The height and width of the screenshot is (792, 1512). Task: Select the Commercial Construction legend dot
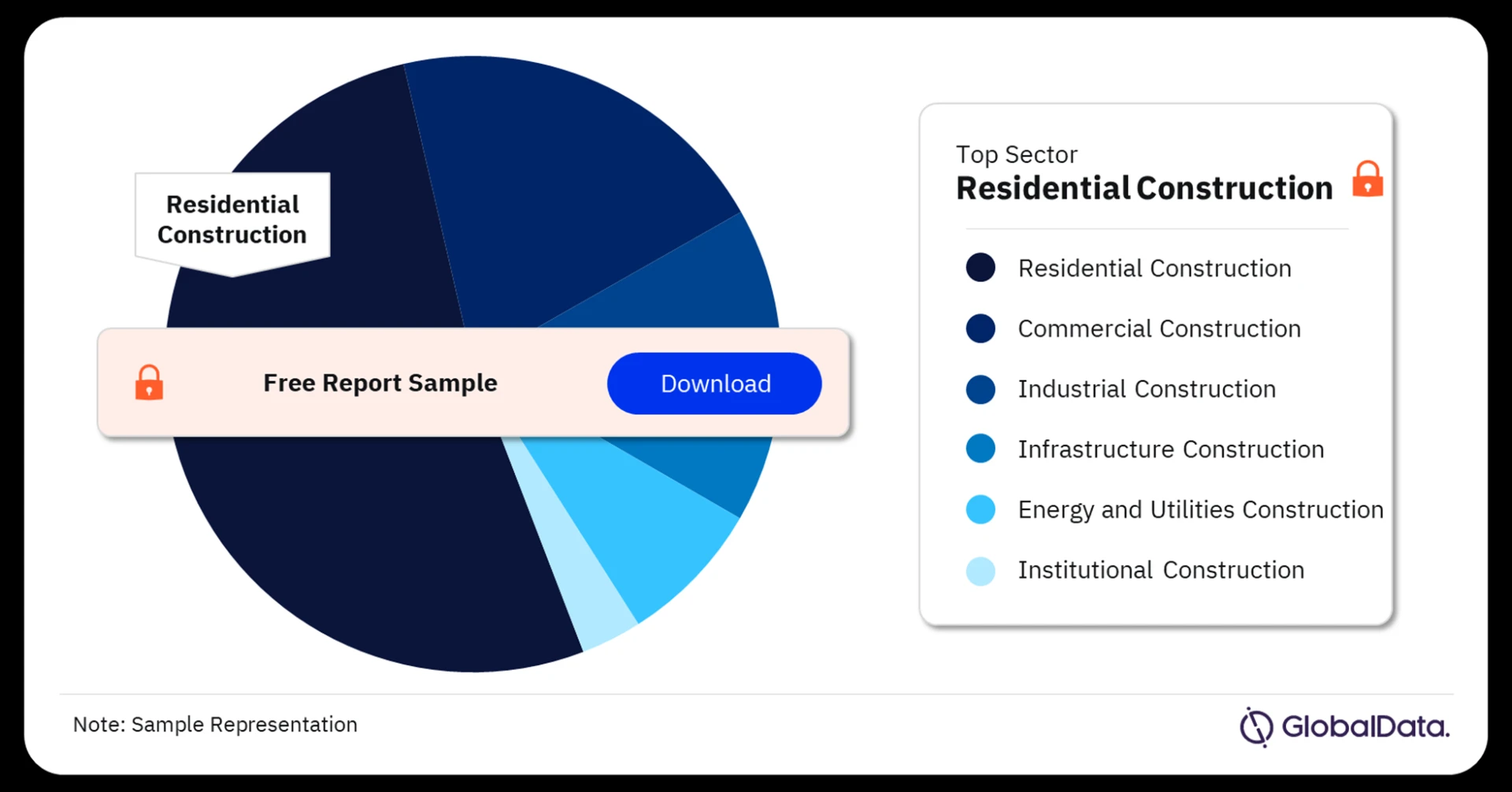(980, 328)
